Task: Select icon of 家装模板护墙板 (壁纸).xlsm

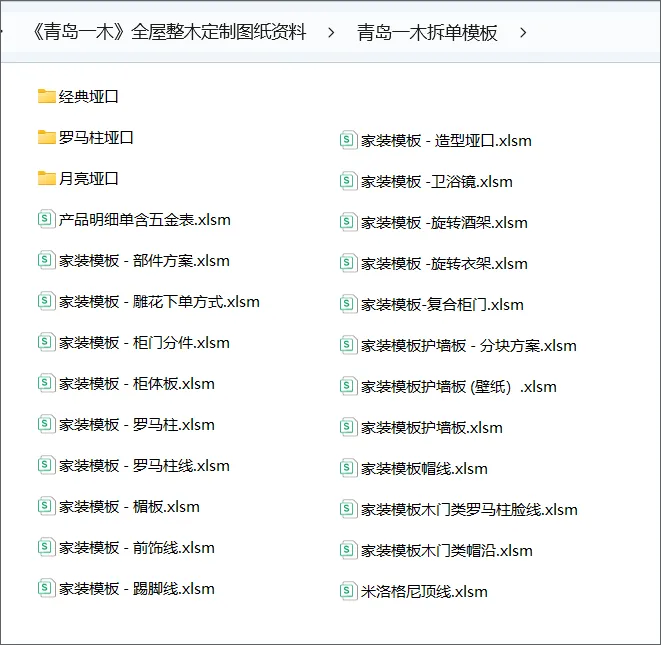Action: pos(348,386)
